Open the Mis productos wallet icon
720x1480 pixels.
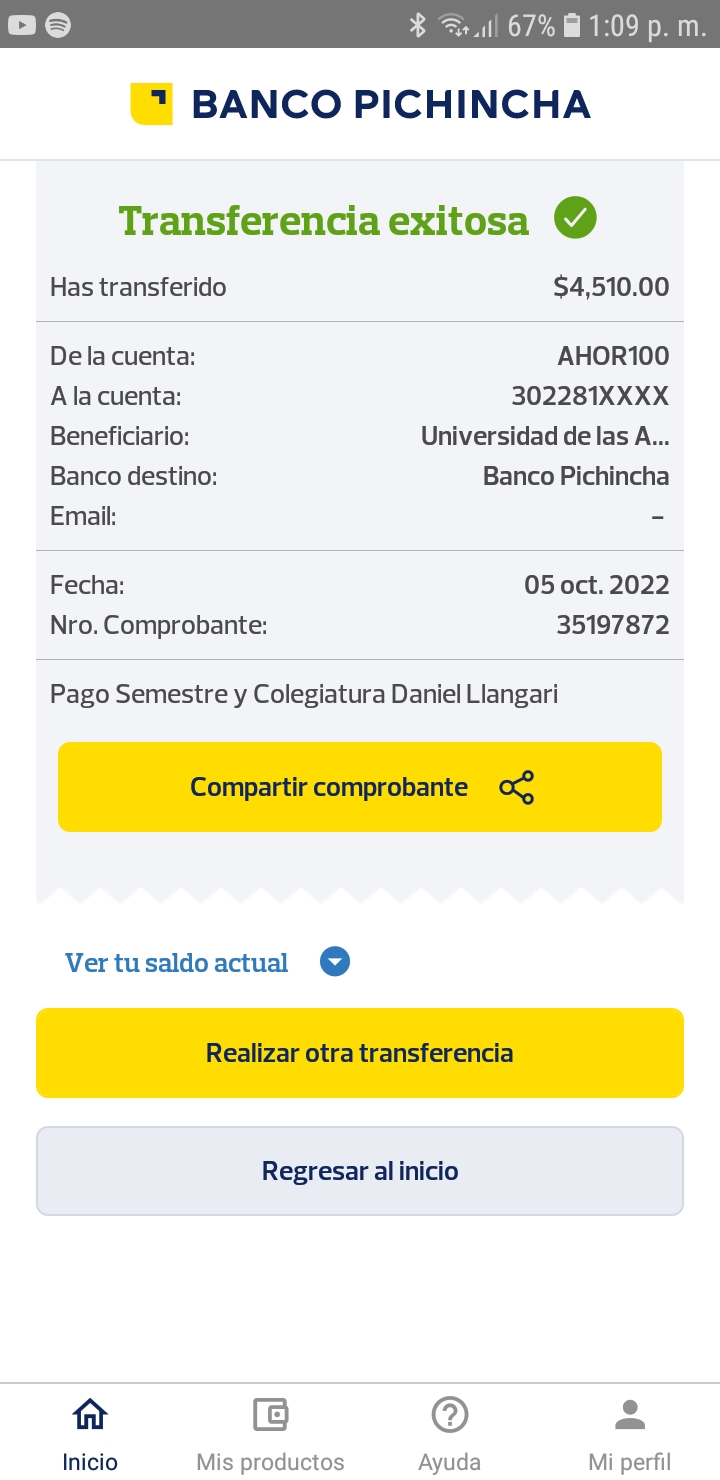[x=270, y=1415]
